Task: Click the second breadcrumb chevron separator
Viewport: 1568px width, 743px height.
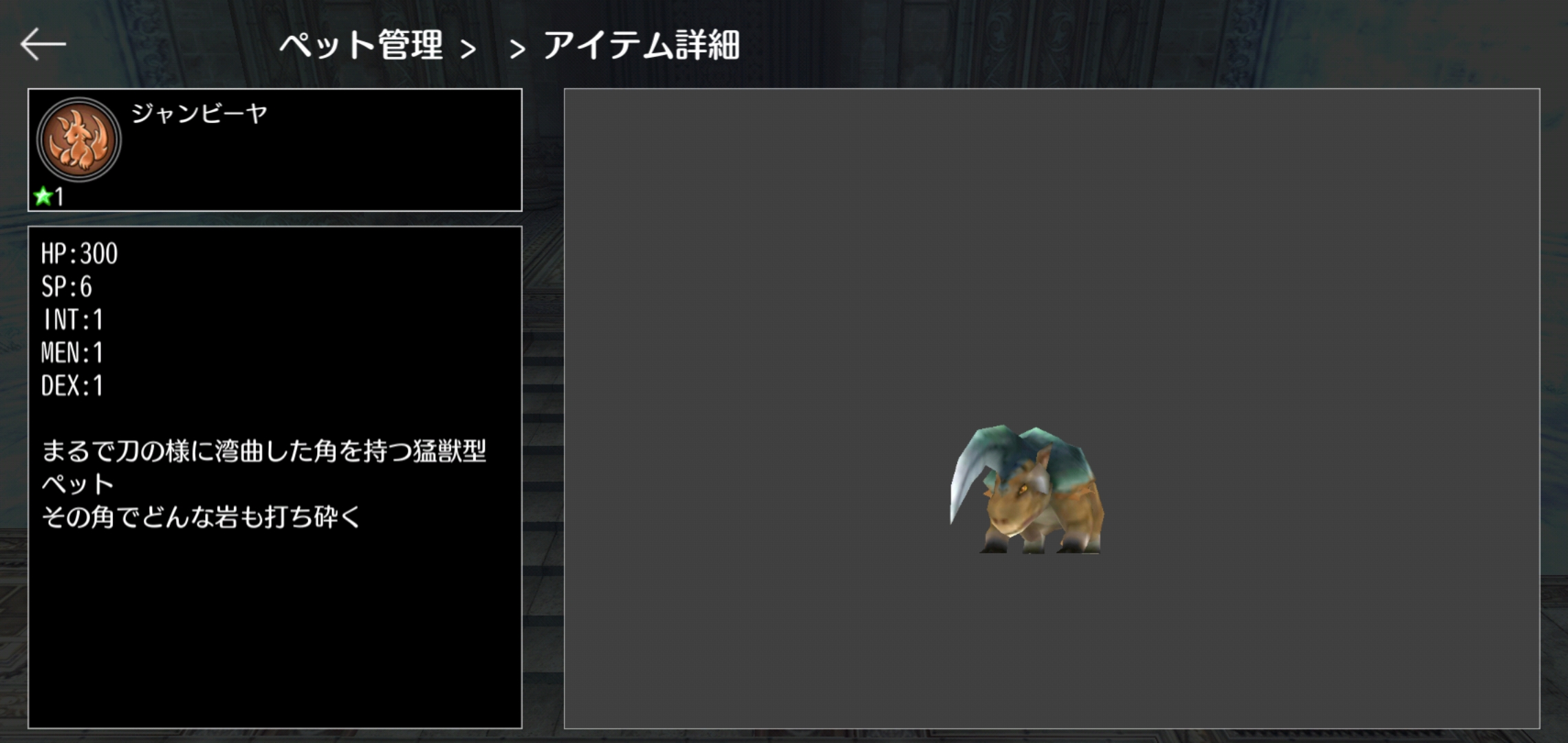Action: [517, 49]
